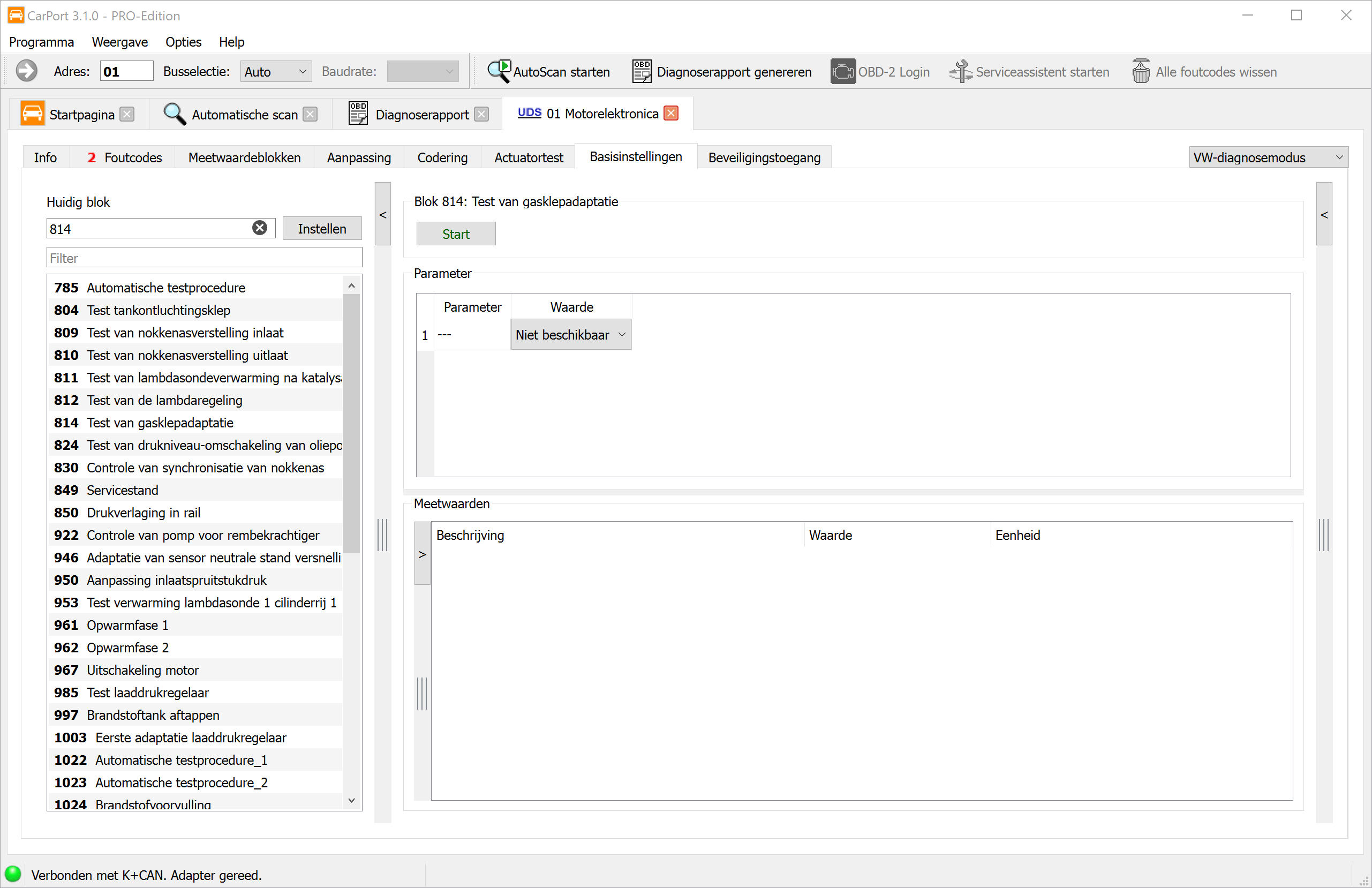Collapse the block list panel with < handle

[383, 215]
